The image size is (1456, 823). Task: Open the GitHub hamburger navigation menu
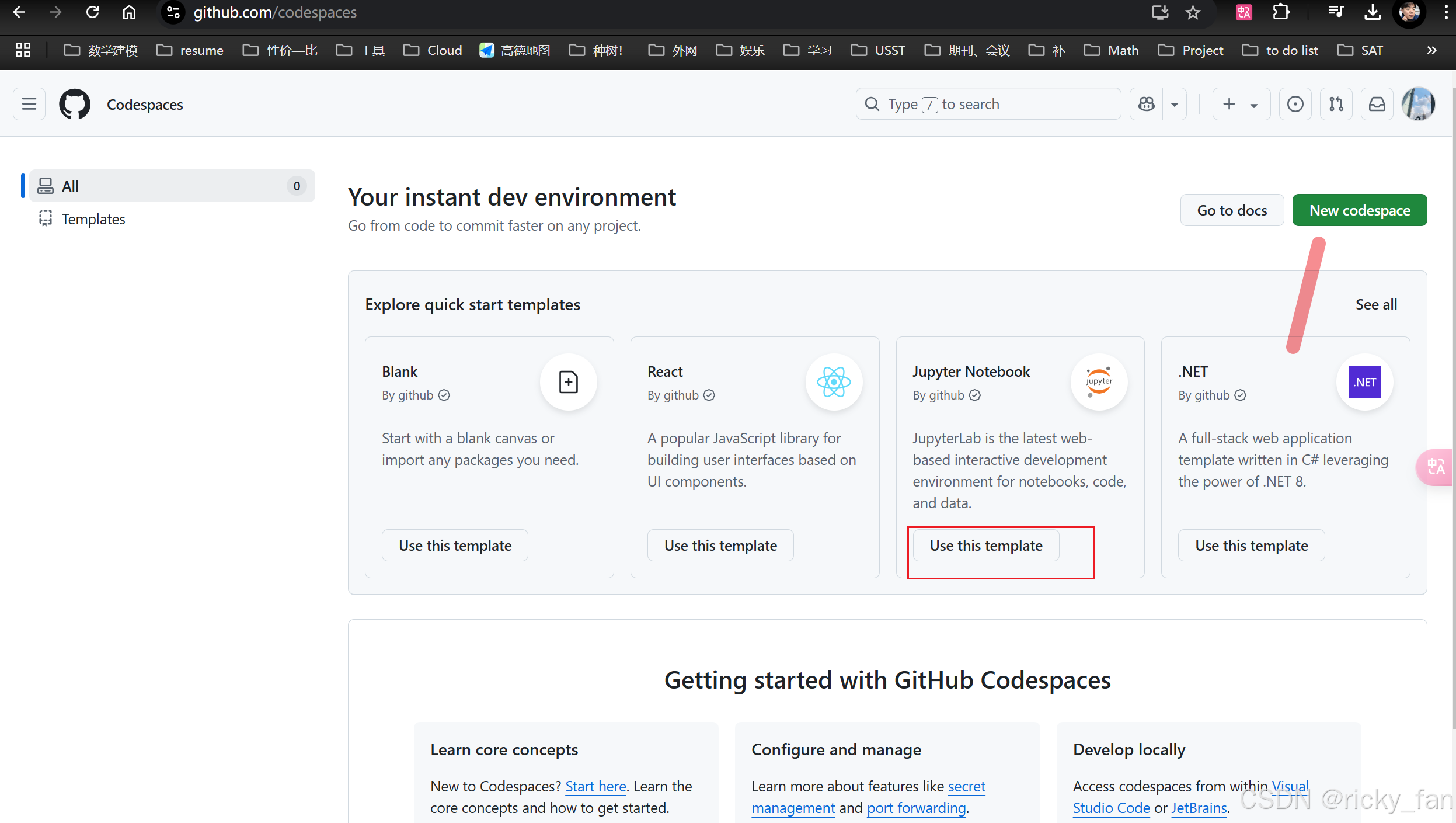[x=29, y=104]
